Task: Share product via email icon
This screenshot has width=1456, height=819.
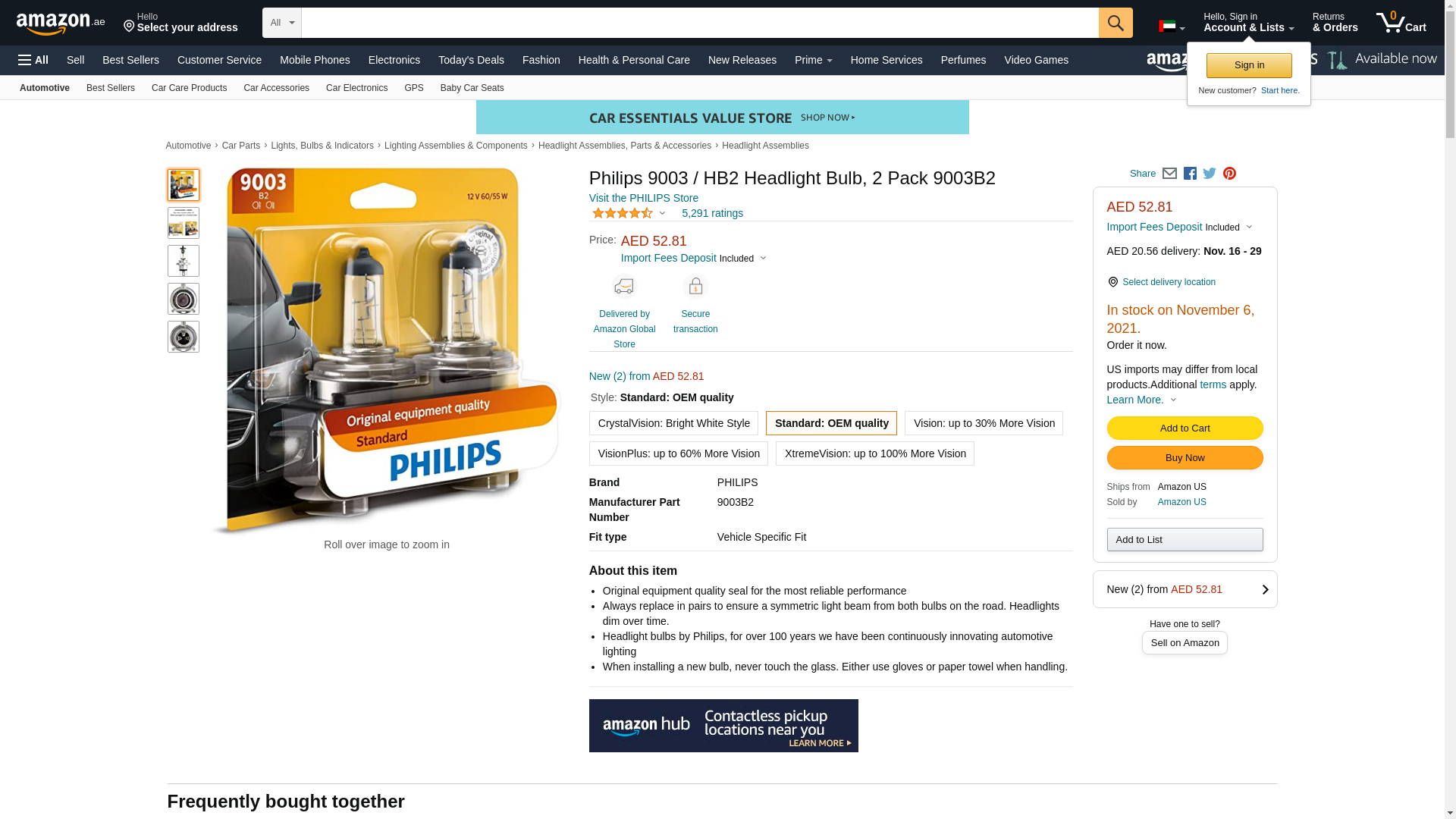Action: (x=1169, y=174)
